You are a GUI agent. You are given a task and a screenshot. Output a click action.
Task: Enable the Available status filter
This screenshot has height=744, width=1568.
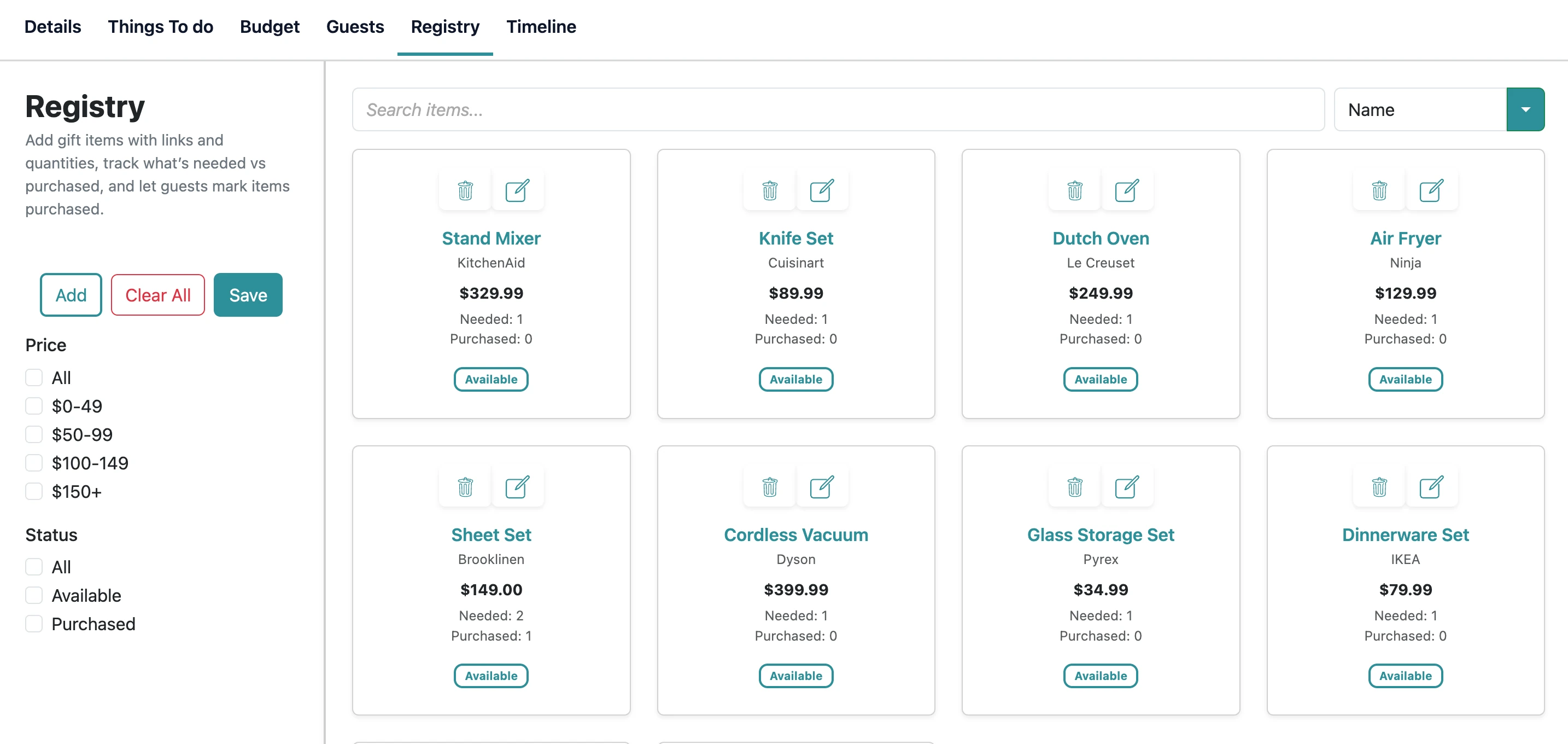(33, 595)
